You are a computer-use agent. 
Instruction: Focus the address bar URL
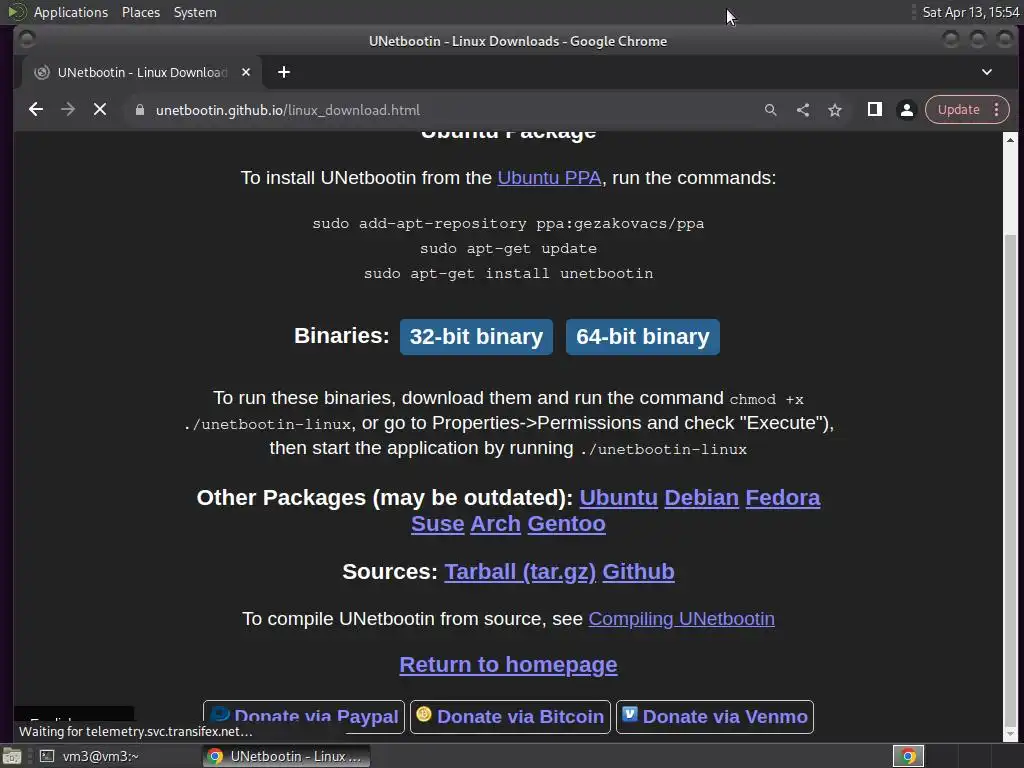287,110
